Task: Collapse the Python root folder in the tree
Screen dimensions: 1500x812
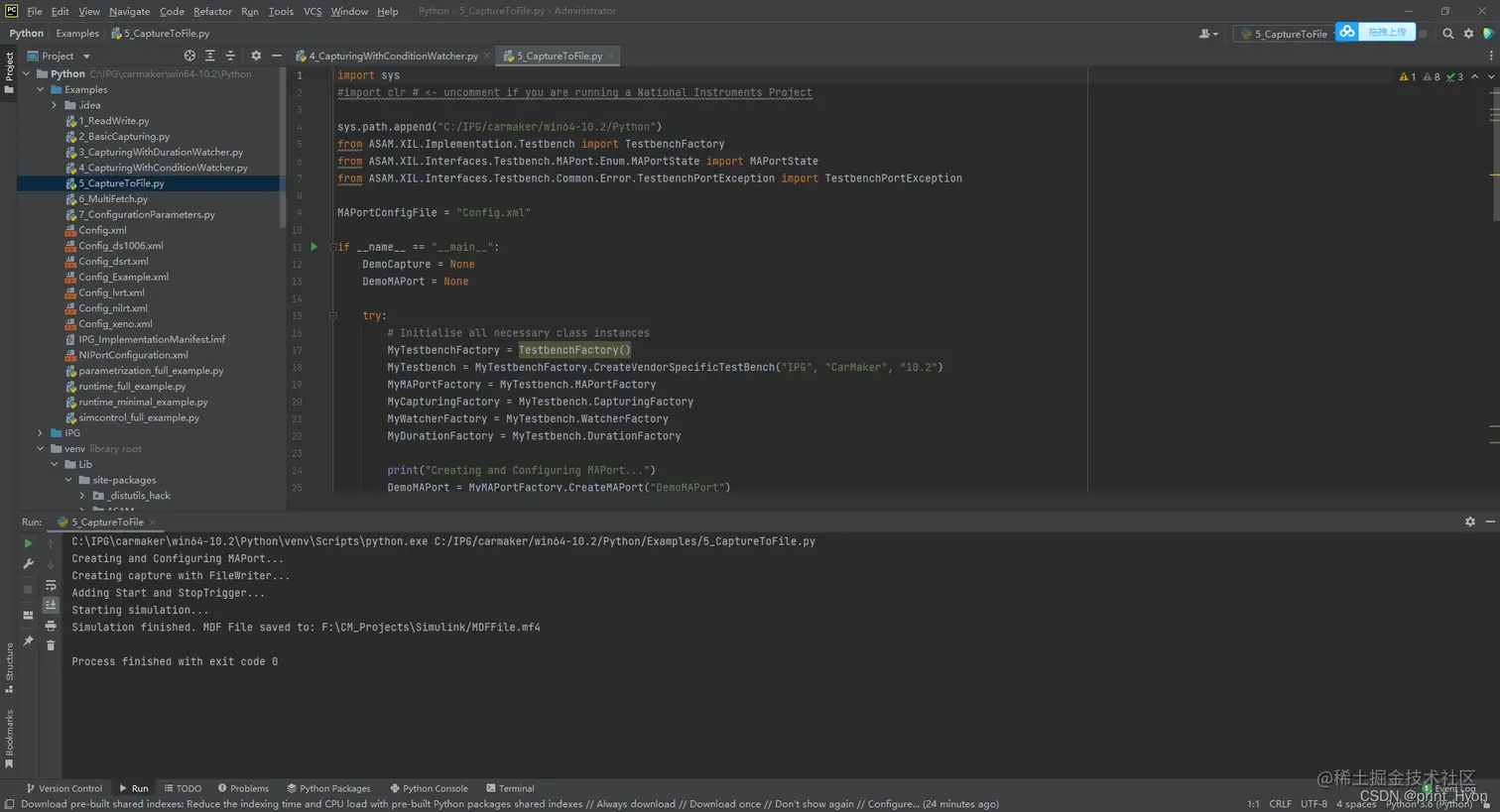Action: click(26, 73)
